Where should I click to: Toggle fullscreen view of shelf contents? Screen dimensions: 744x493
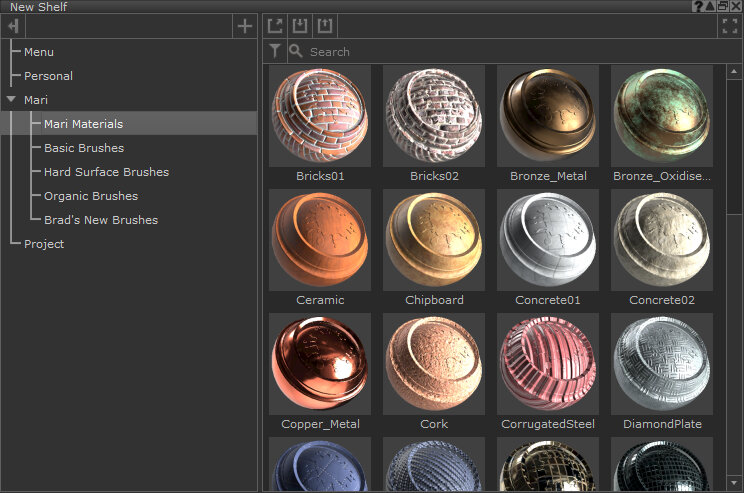point(729,27)
